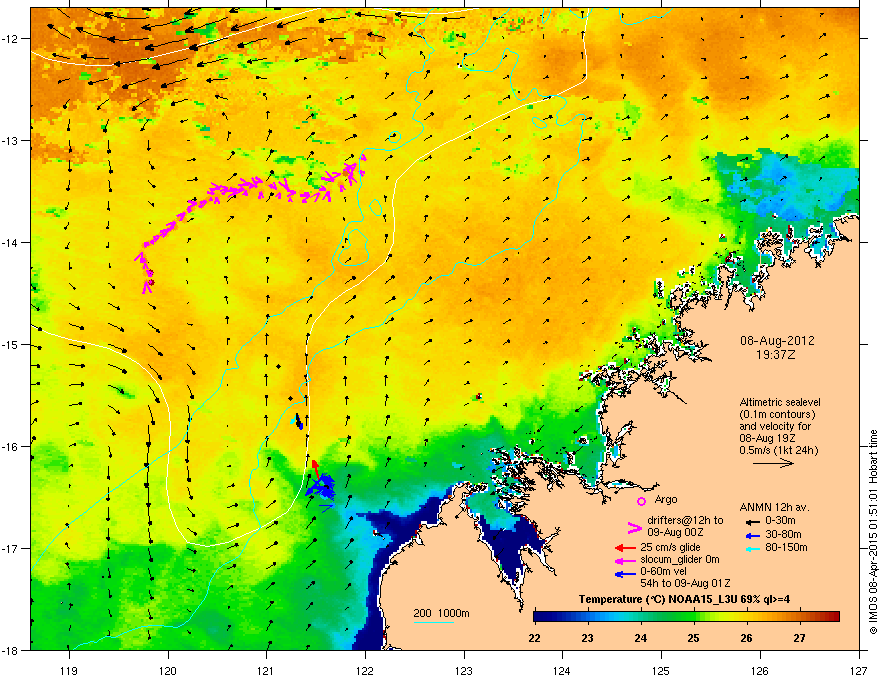Image resolution: width=880 pixels, height=680 pixels.
Task: Click latitude axis label -18
Action: click(x=11, y=650)
